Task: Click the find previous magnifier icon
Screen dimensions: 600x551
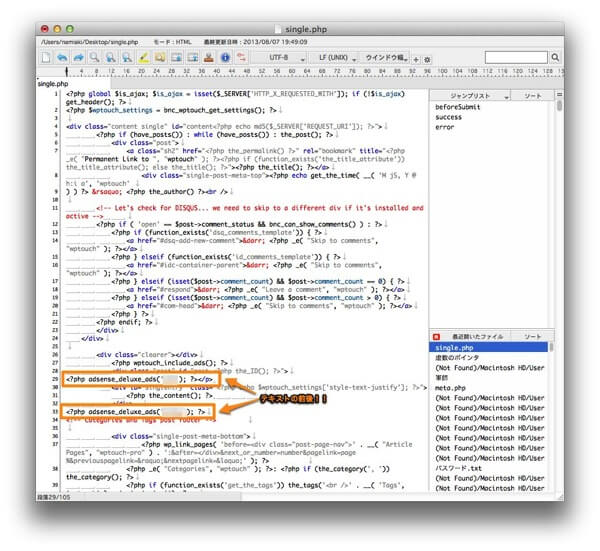Action: (127, 58)
